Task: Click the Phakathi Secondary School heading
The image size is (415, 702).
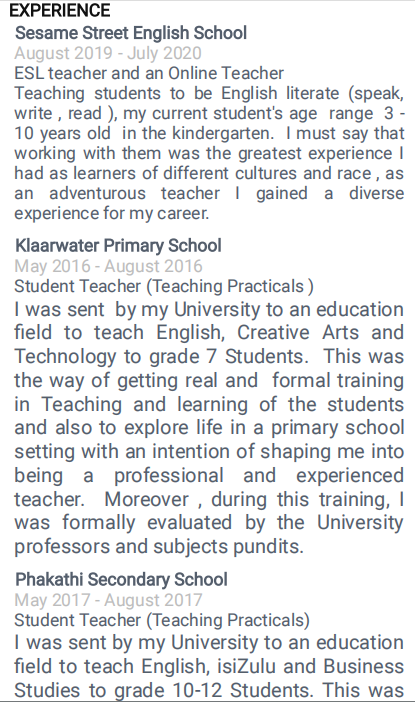Action: point(121,579)
